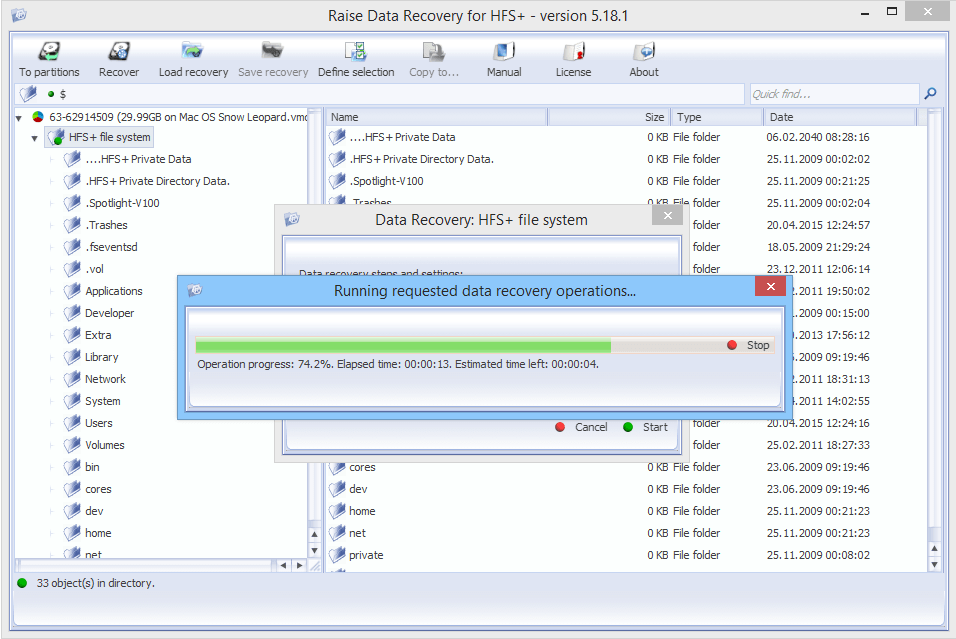Sort the list by Name column header
Image resolution: width=956 pixels, height=639 pixels.
click(x=430, y=116)
